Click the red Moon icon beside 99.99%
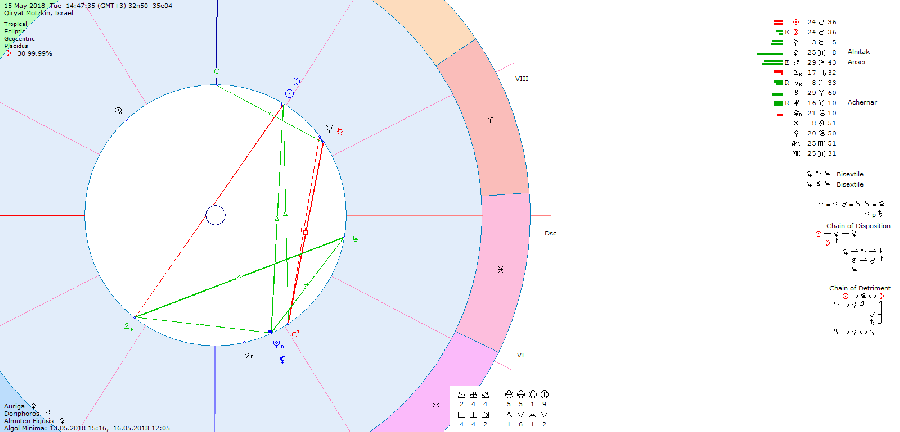The height and width of the screenshot is (432, 900). click(x=7, y=53)
